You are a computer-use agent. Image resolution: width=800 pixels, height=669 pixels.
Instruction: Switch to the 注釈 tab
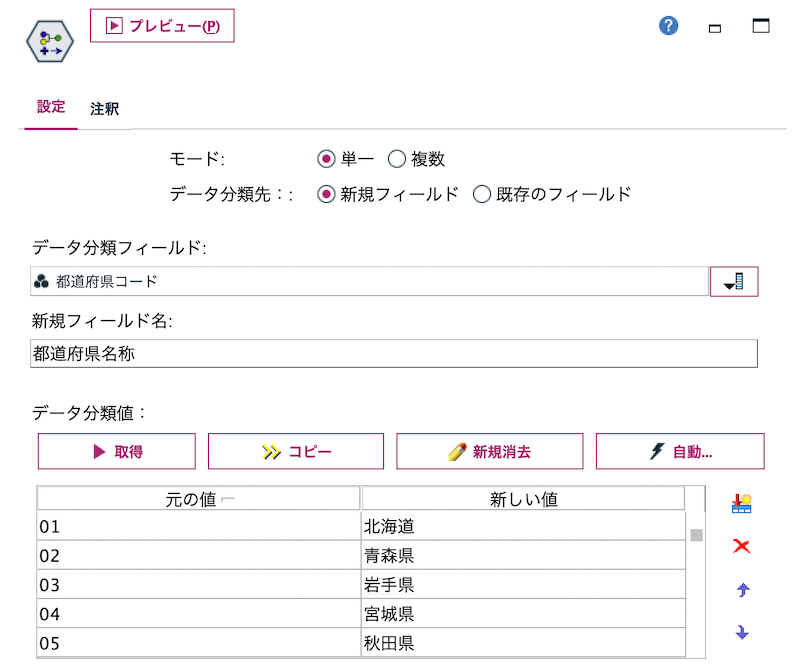pyautogui.click(x=105, y=109)
